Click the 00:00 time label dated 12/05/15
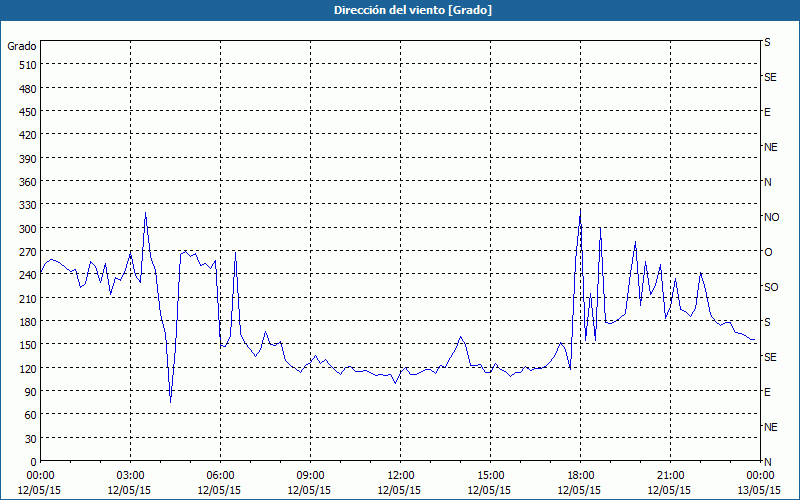 (x=40, y=476)
